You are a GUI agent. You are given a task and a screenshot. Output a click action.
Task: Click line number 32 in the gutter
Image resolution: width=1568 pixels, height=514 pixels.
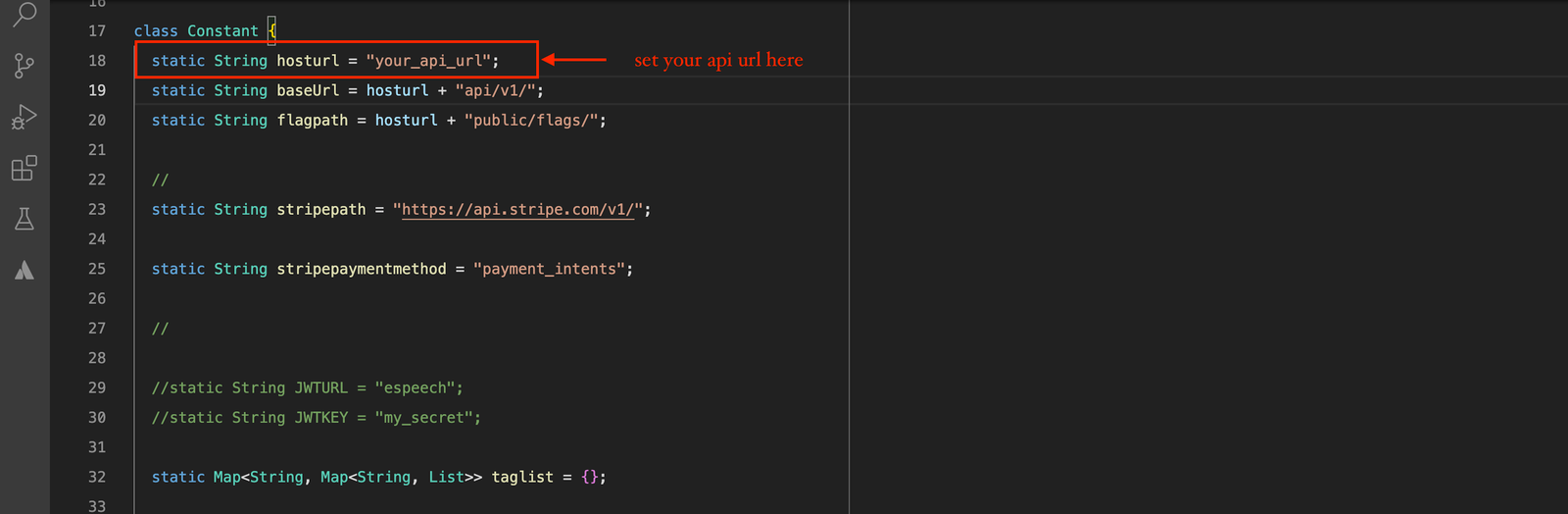(97, 477)
